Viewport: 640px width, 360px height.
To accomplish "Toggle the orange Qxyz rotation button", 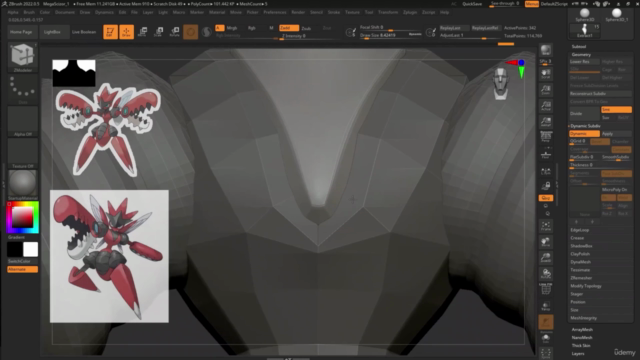I will point(546,198).
